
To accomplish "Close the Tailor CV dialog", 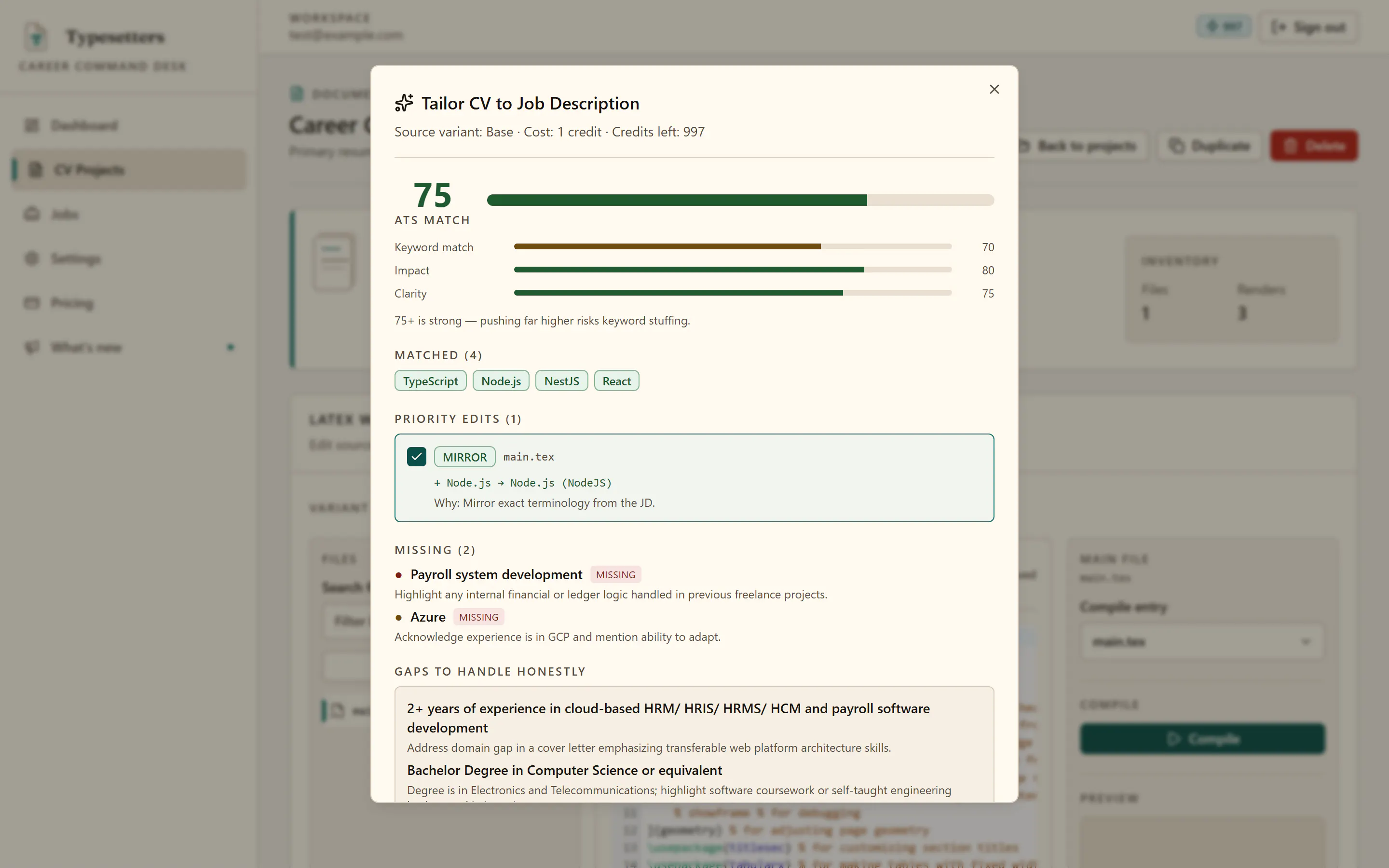I will point(994,89).
